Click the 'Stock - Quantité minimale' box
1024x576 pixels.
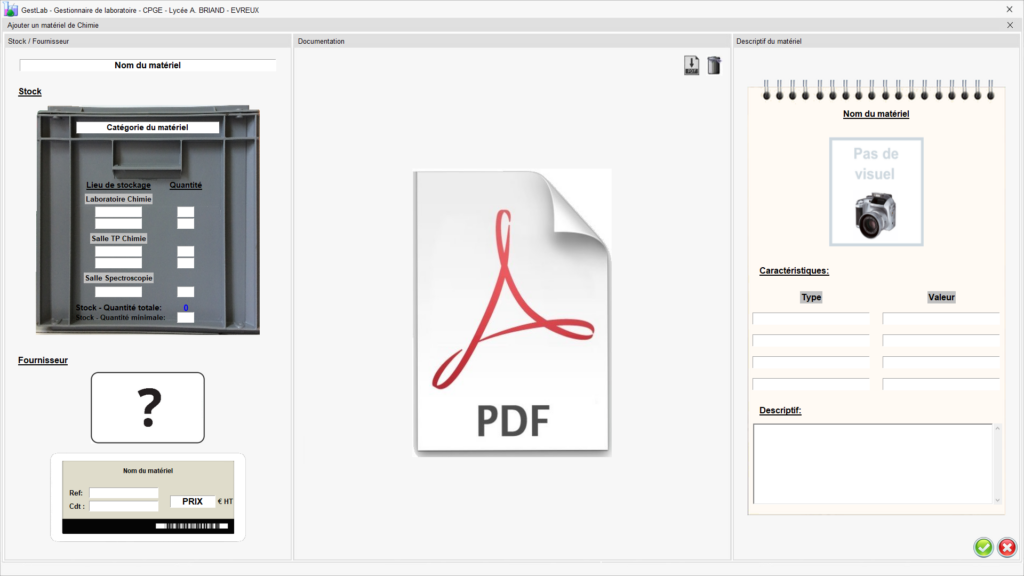185,318
